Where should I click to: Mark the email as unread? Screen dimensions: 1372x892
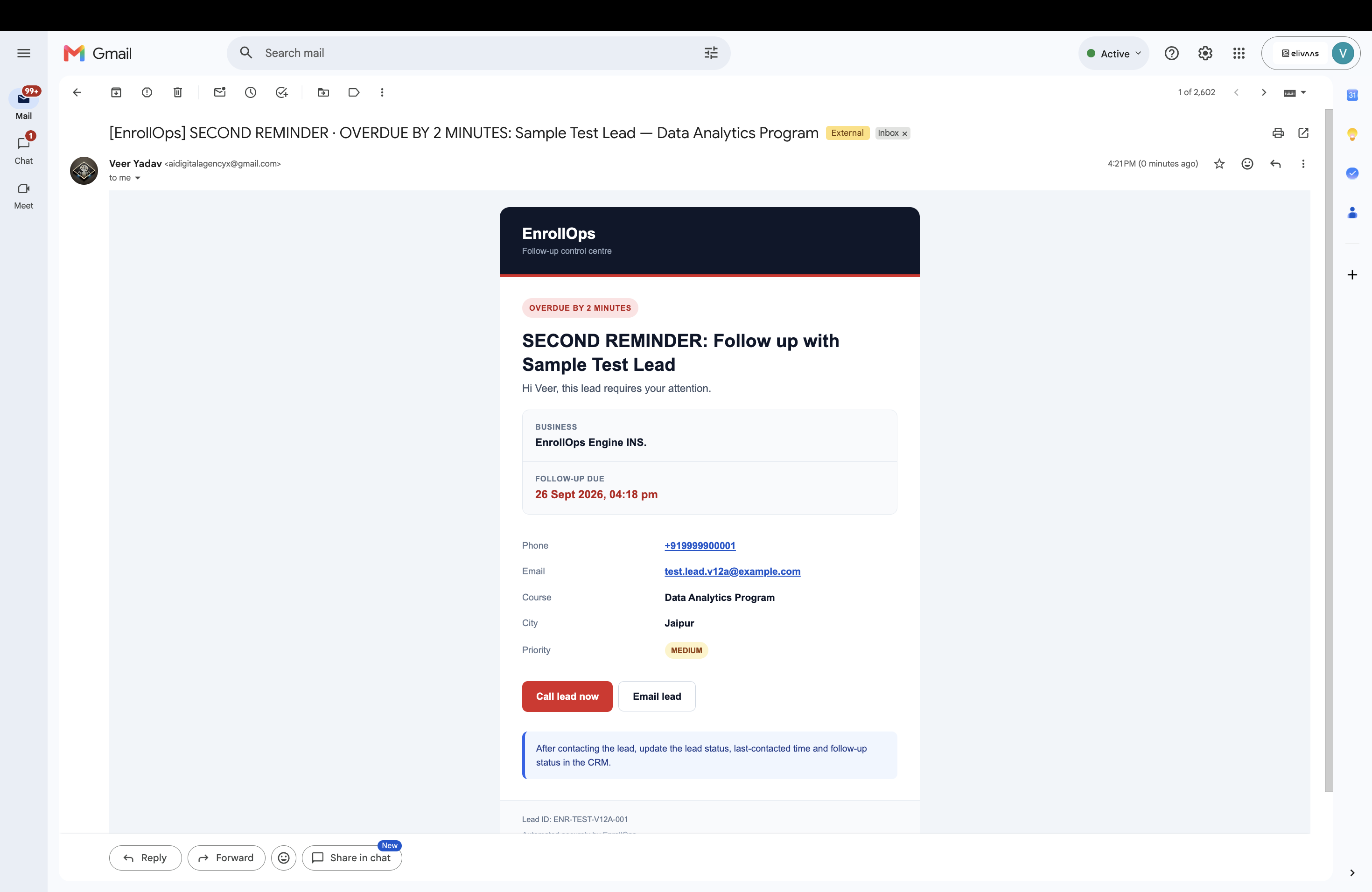pos(220,92)
